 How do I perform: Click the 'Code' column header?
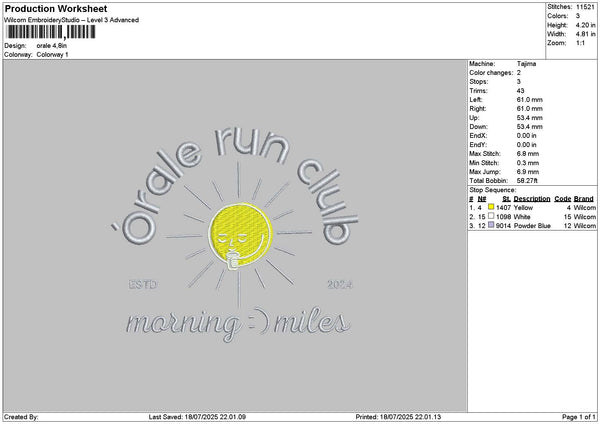tap(562, 199)
